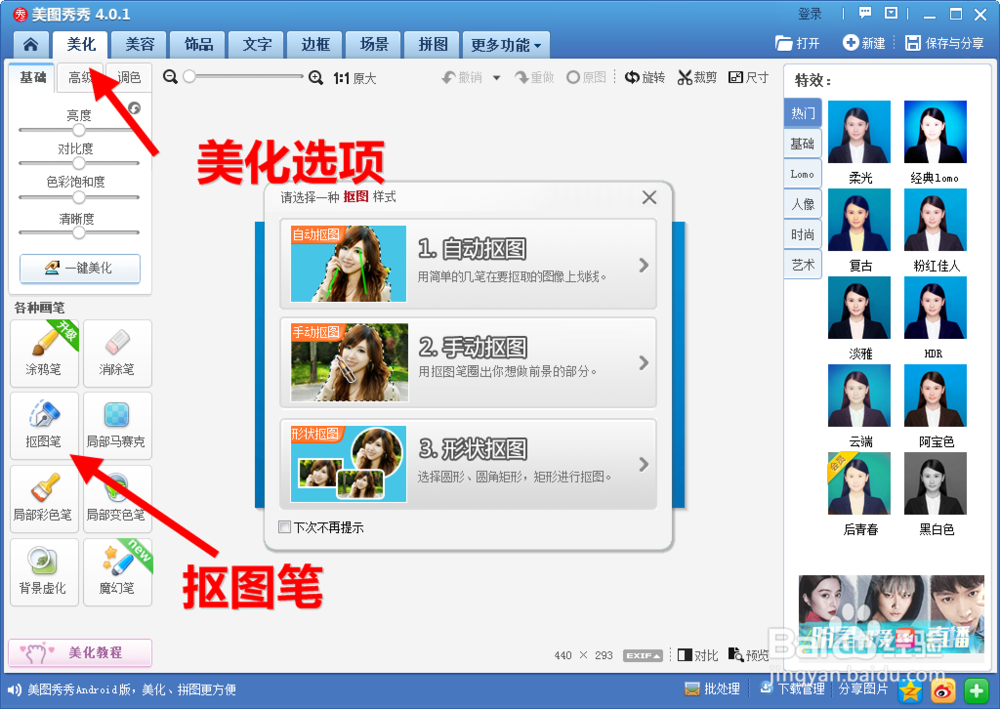The width and height of the screenshot is (1000, 709).
Task: Click the EXIF info badge
Action: coord(643,655)
